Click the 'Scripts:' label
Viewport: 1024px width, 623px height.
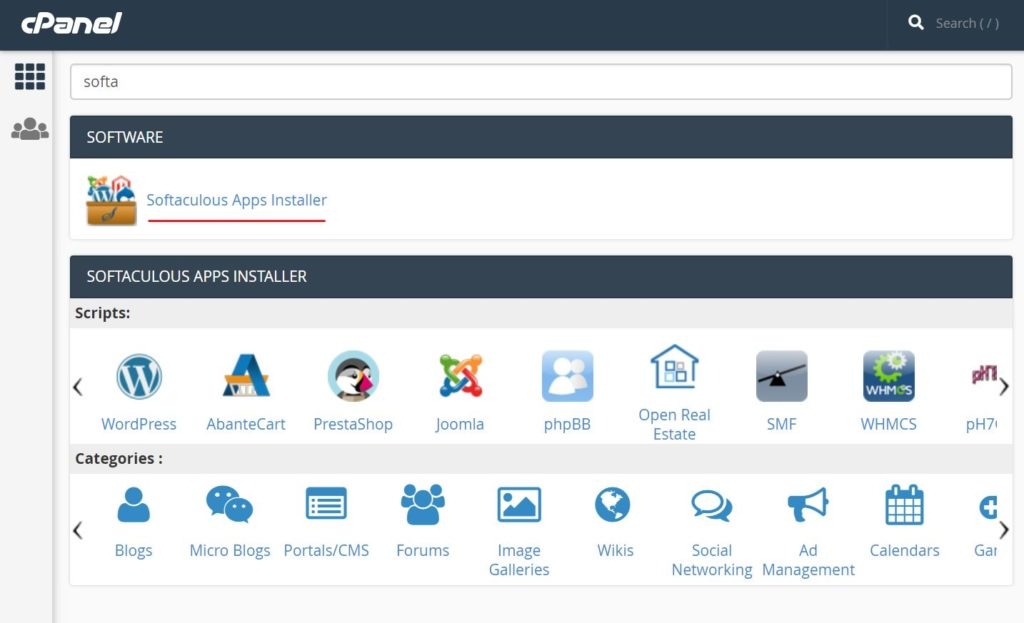(103, 313)
